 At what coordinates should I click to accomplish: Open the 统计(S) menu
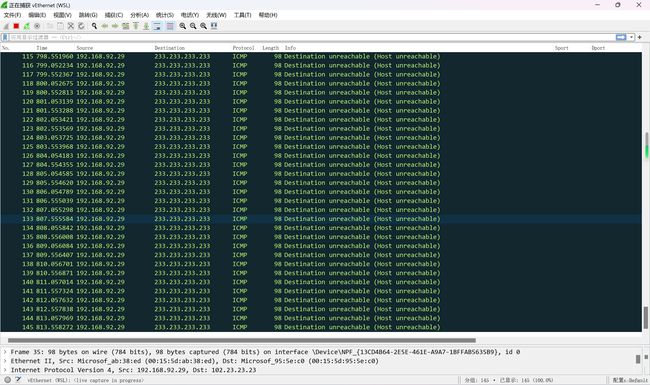(x=165, y=15)
